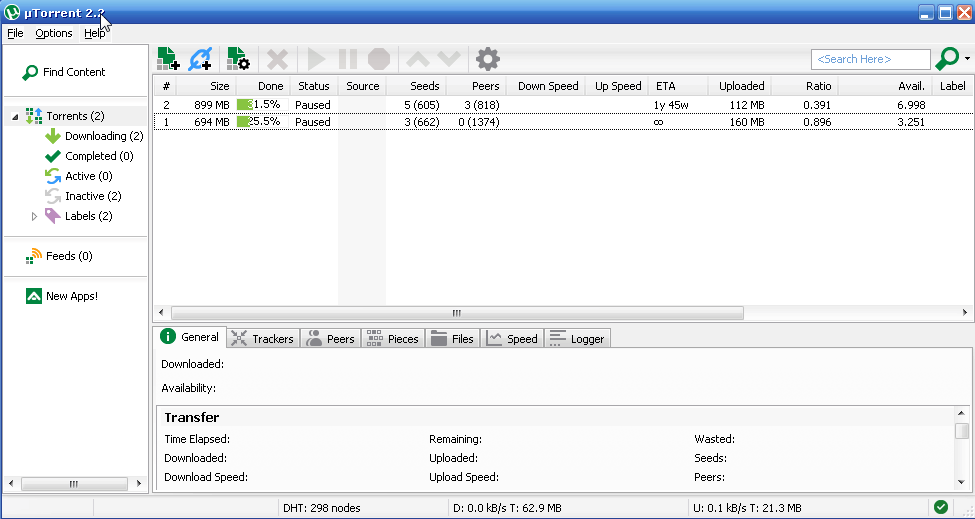Click the details pane scroll-up arrow
Image resolution: width=975 pixels, height=519 pixels.
961,413
